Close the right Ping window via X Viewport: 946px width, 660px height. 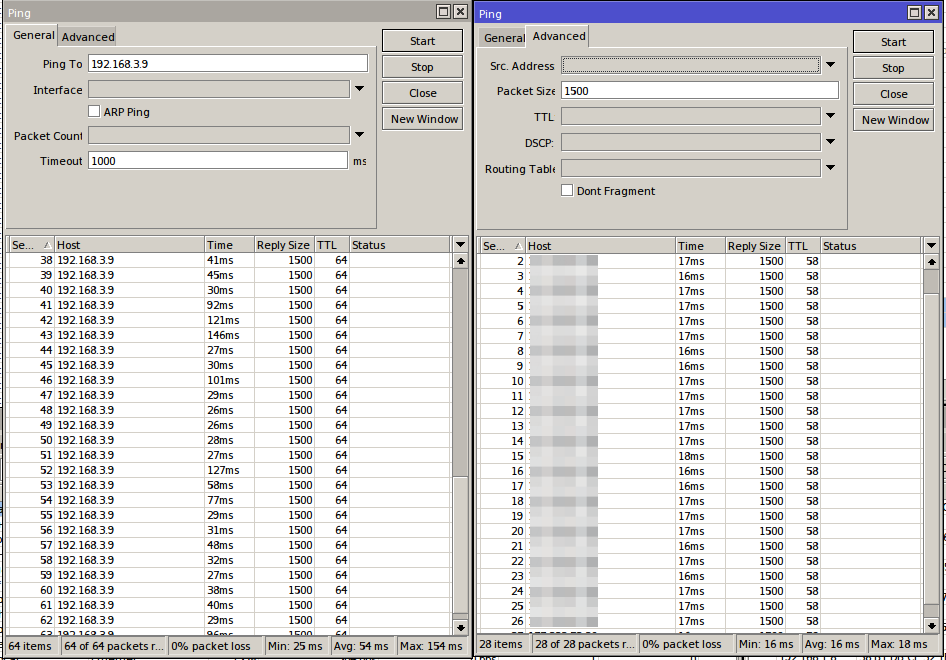pos(930,13)
